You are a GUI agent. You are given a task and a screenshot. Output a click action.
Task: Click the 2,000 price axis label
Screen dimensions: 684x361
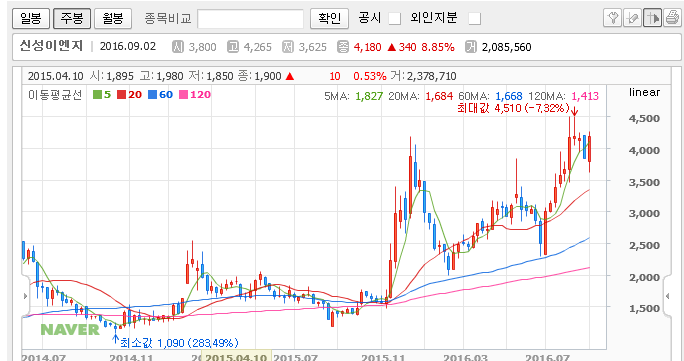pyautogui.click(x=644, y=277)
